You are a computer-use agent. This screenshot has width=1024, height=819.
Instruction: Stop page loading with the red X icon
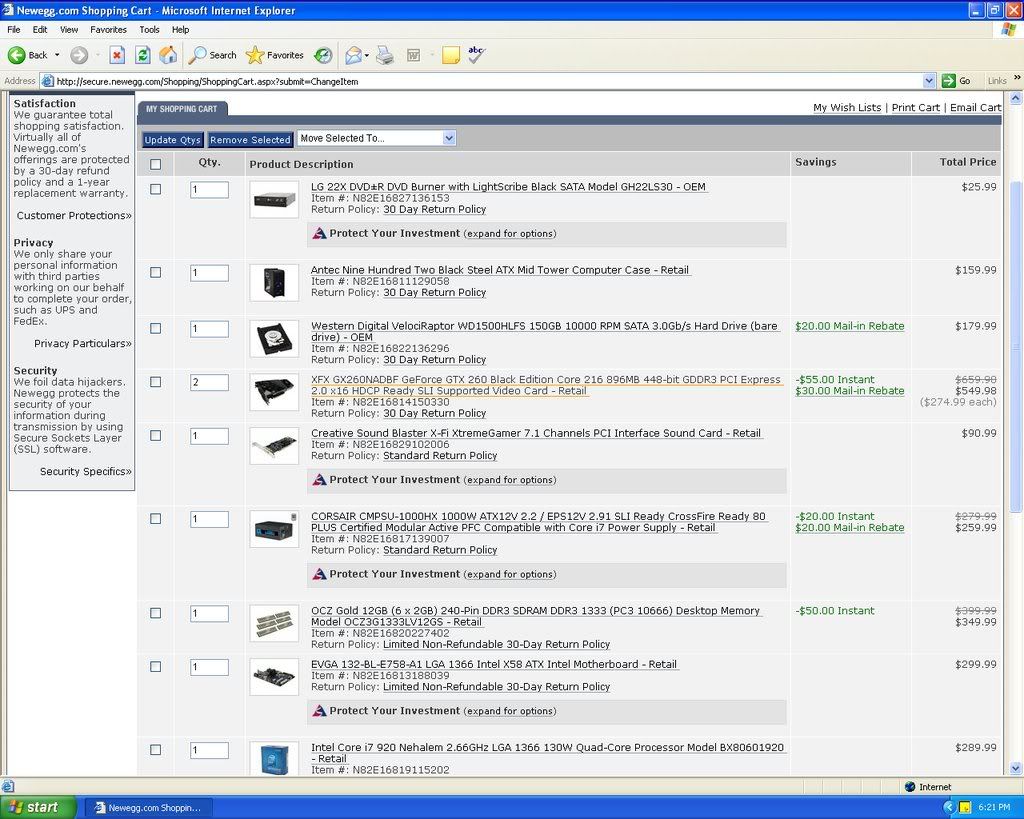coord(117,56)
